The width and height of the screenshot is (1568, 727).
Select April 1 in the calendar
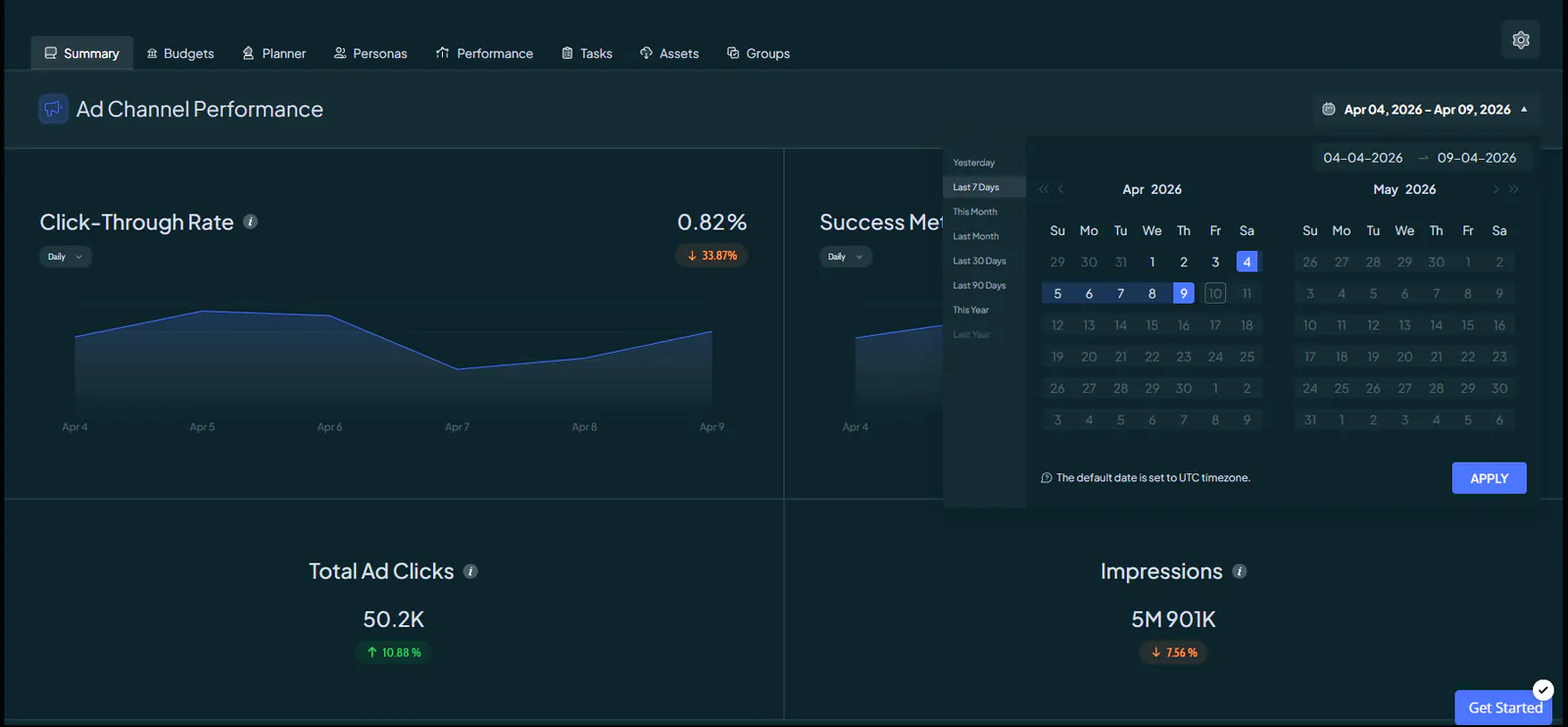(x=1152, y=262)
